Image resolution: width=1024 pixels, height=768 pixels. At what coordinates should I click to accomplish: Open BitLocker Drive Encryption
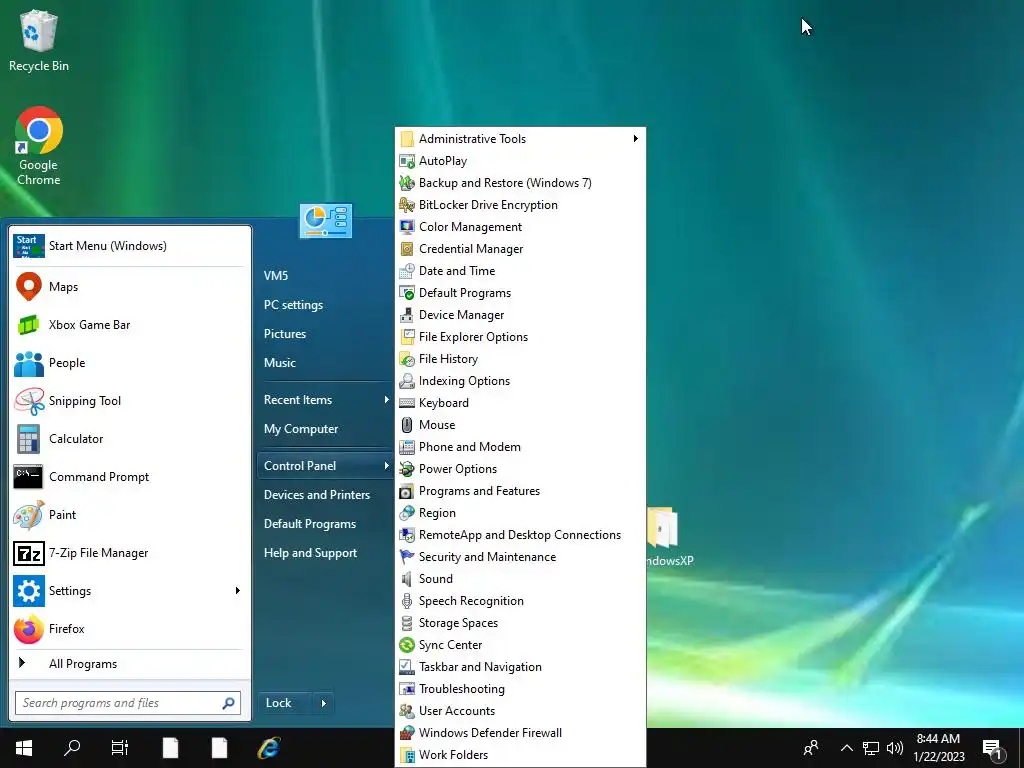(520, 205)
